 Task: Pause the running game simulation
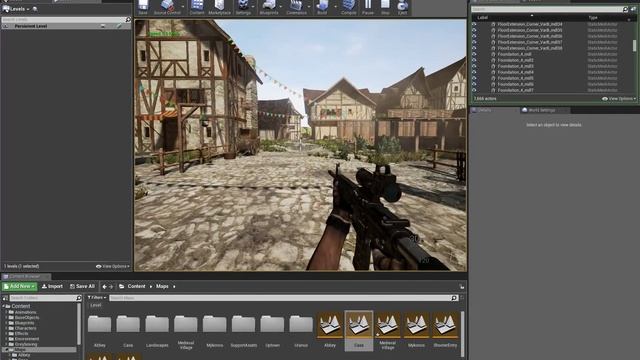coord(368,7)
